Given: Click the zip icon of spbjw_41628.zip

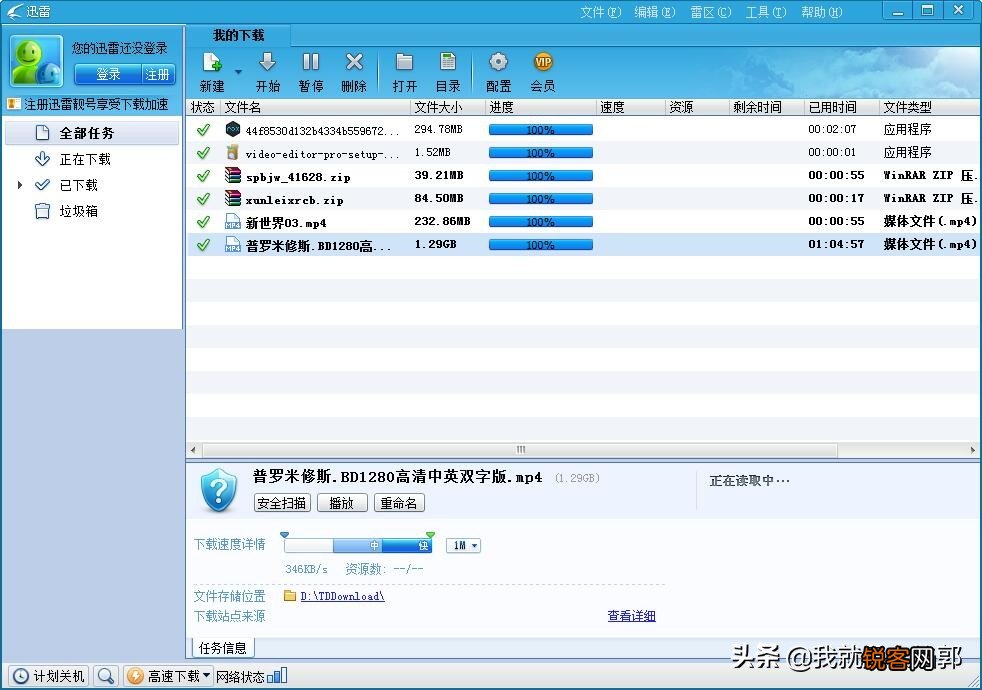Looking at the screenshot, I should point(233,175).
